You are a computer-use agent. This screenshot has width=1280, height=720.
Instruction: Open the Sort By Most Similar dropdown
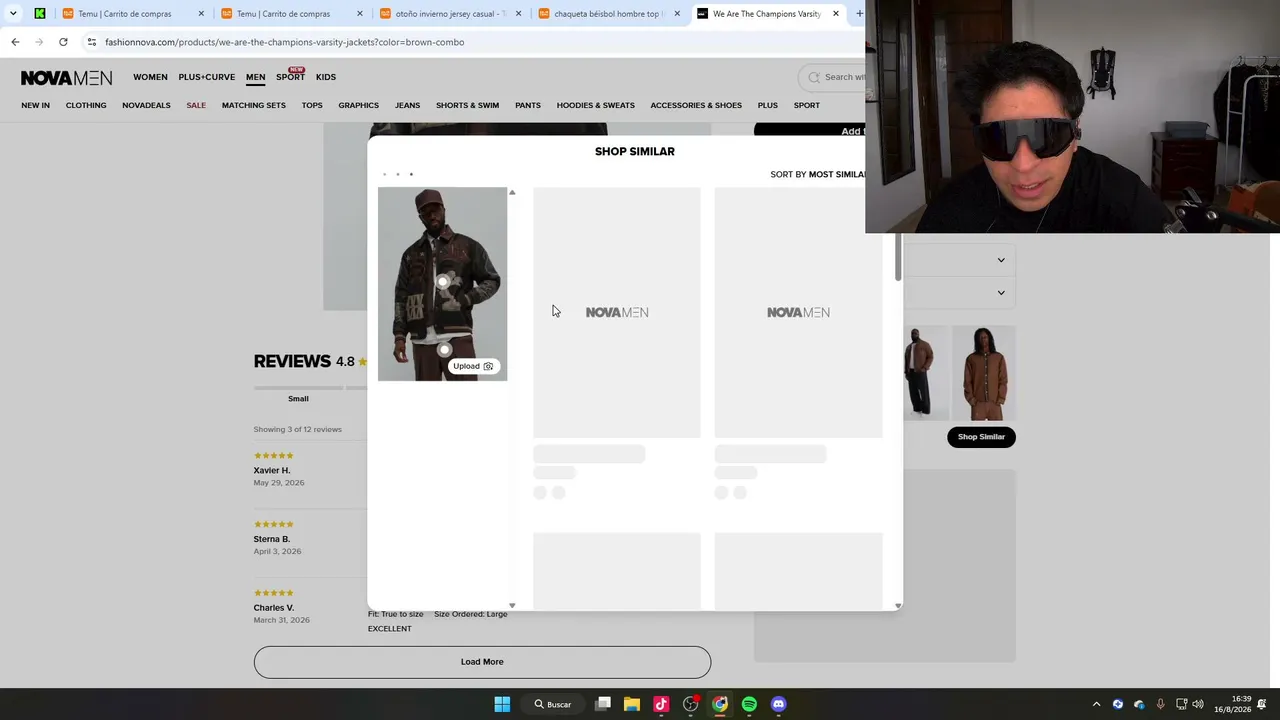(818, 174)
